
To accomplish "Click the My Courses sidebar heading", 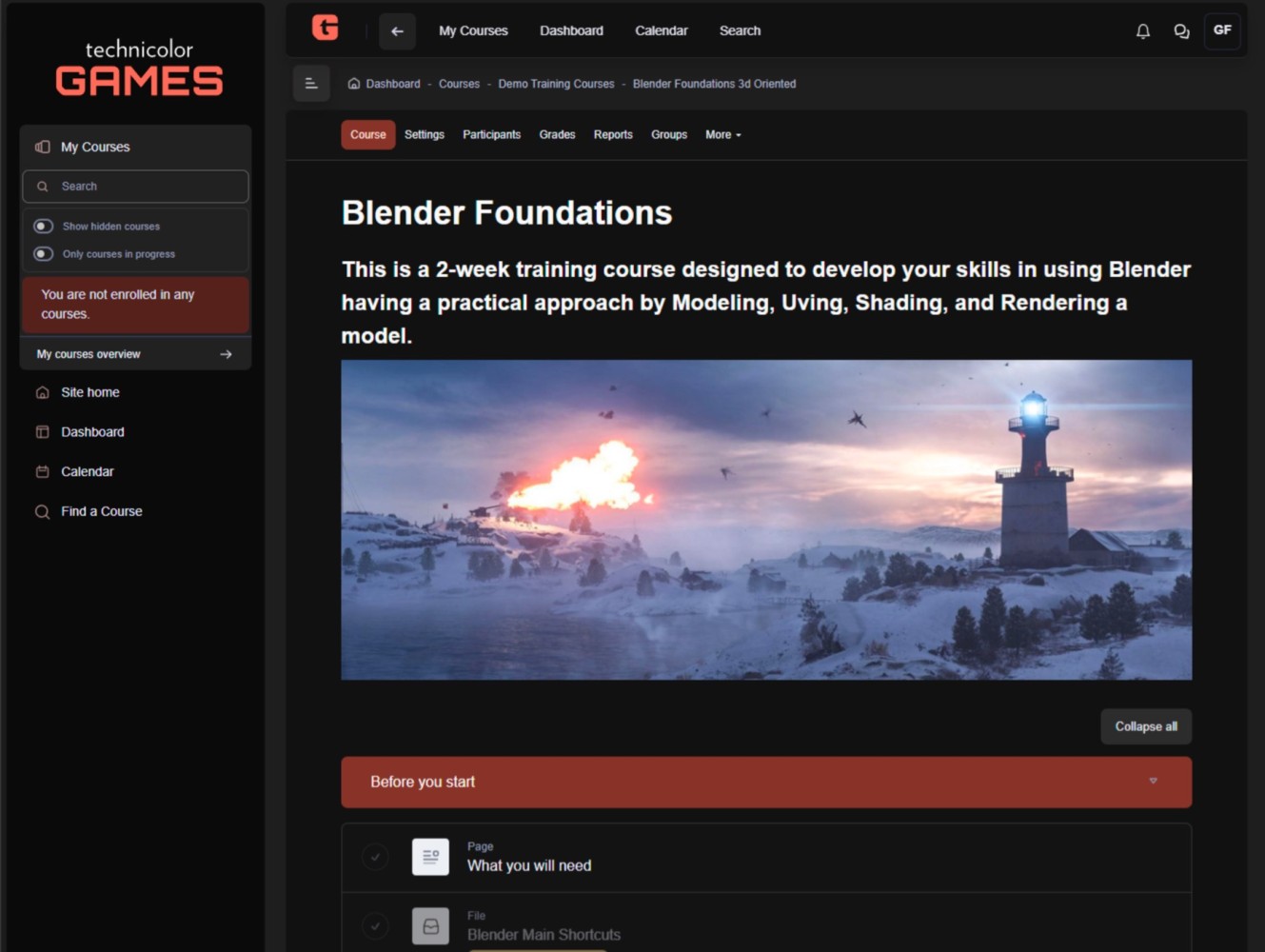I will coord(95,147).
